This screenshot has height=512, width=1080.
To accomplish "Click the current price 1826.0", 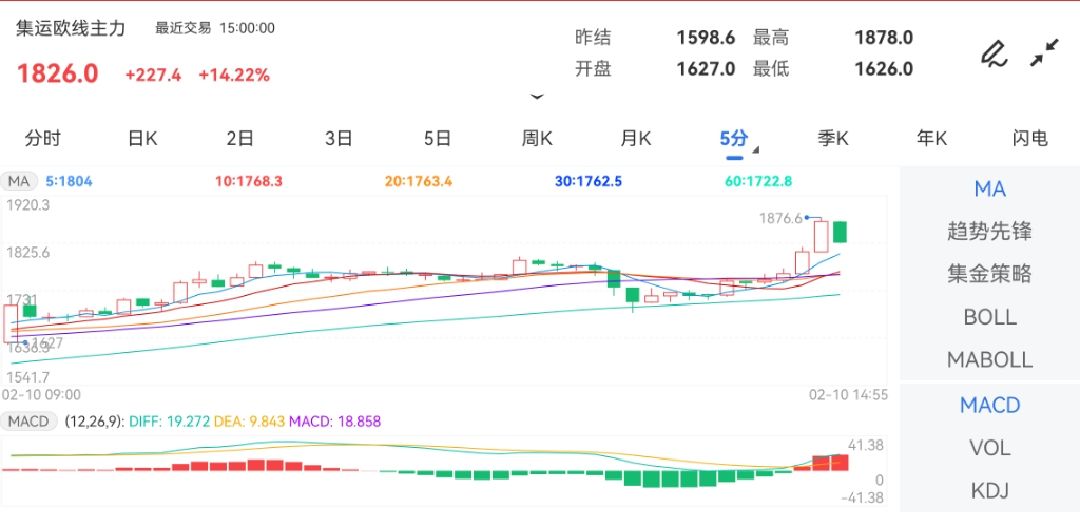I will point(58,74).
